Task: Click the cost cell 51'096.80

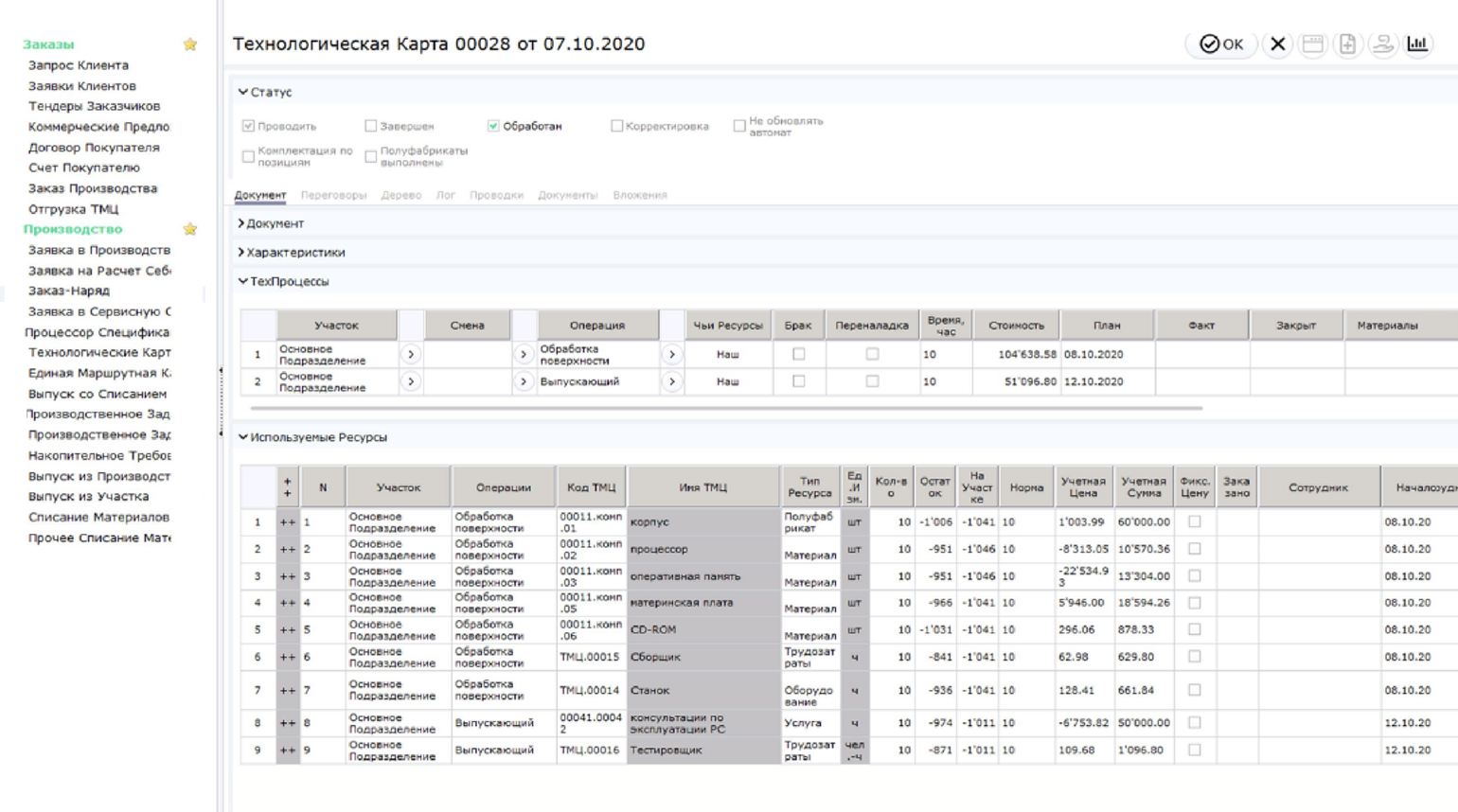Action: click(1016, 381)
